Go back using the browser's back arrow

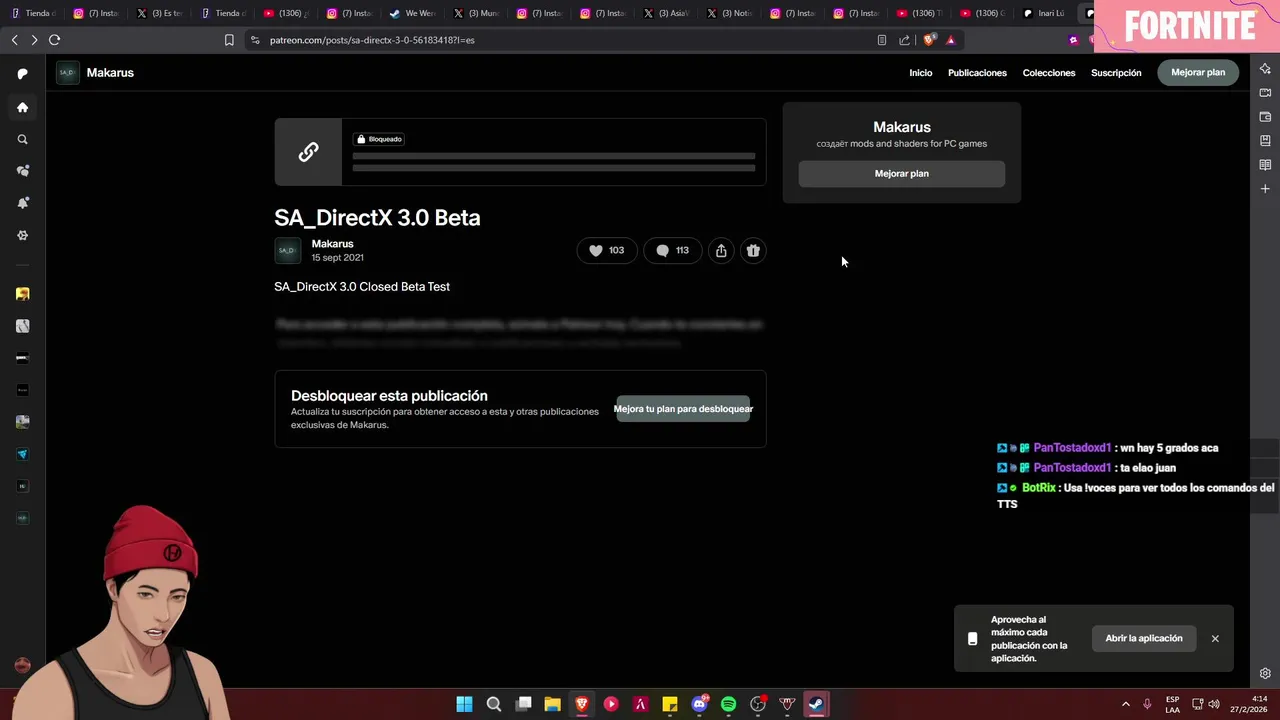(14, 40)
